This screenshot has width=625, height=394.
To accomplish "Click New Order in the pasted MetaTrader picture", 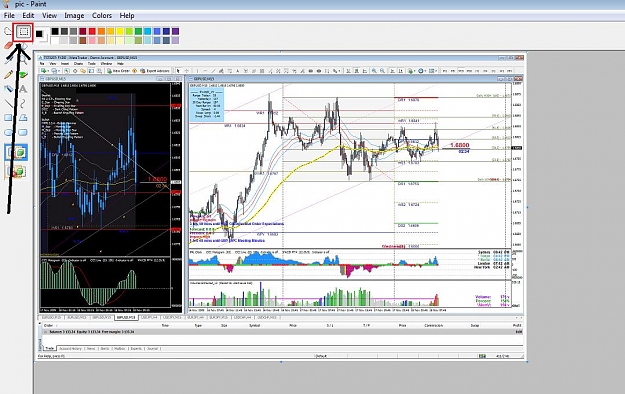I will (118, 71).
